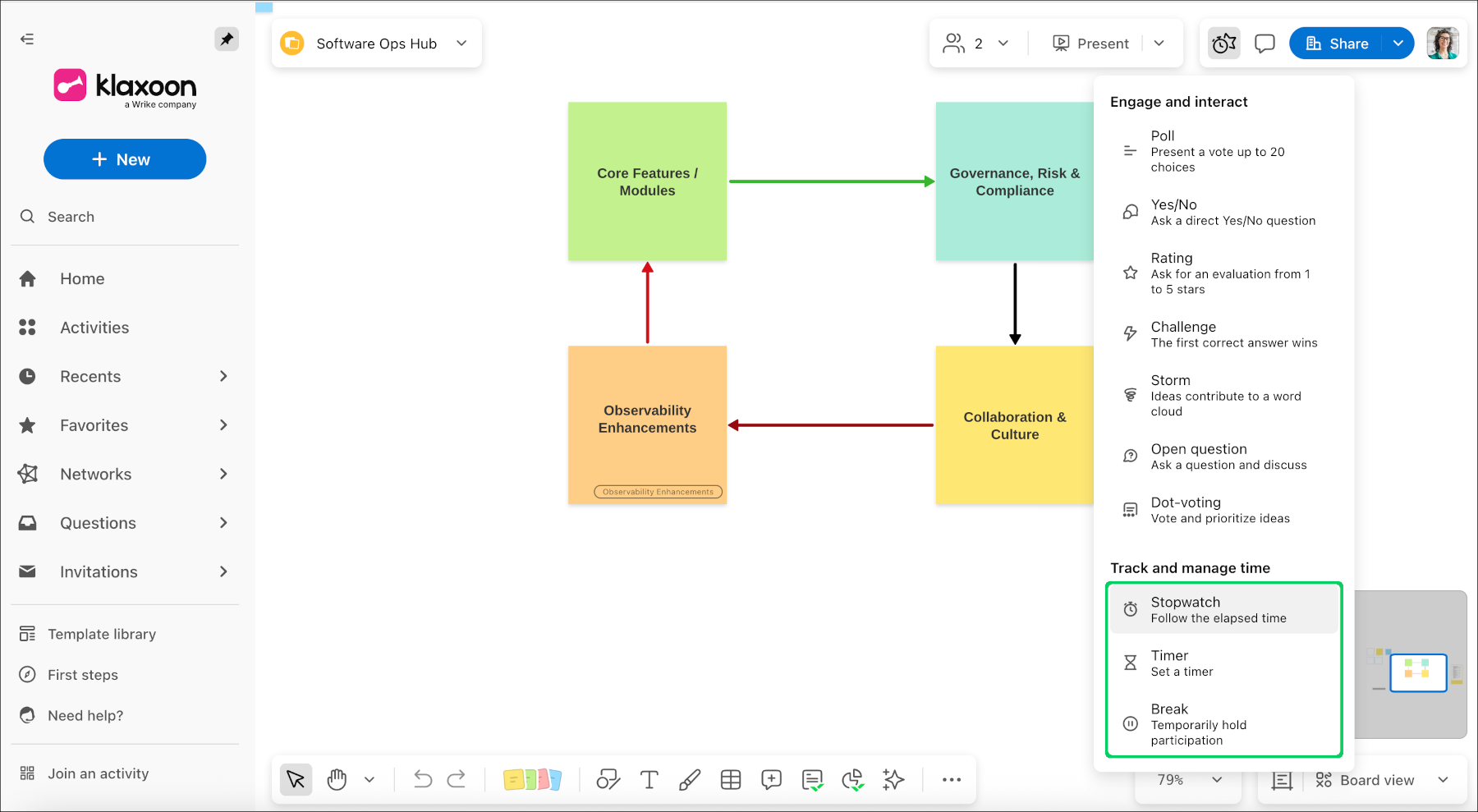Select the hand pan tool
The image size is (1478, 812).
click(337, 780)
